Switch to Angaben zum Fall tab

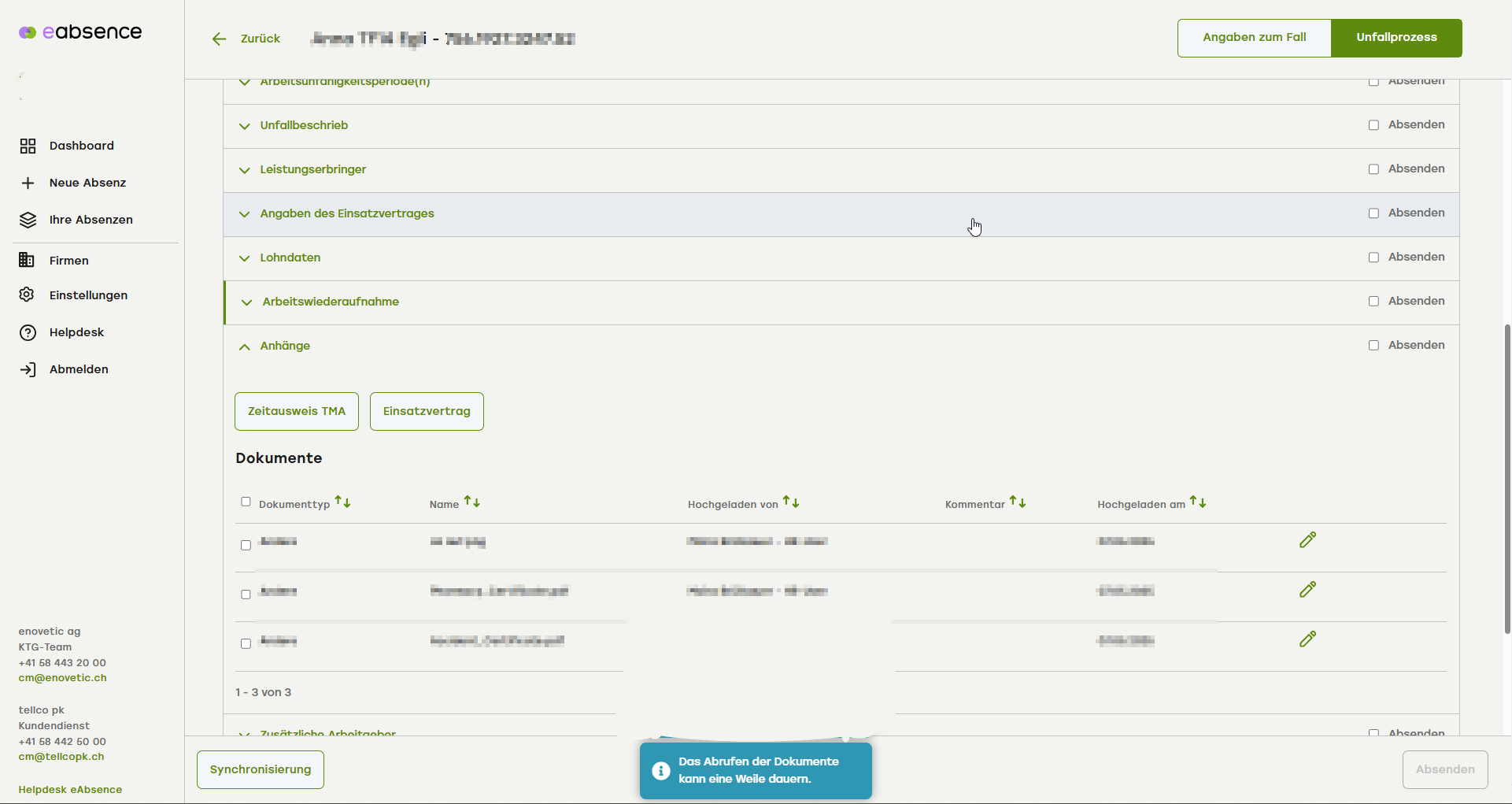[1254, 38]
